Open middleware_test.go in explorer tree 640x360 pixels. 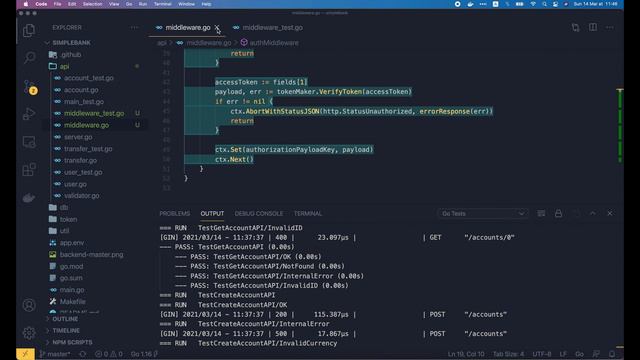pyautogui.click(x=94, y=113)
